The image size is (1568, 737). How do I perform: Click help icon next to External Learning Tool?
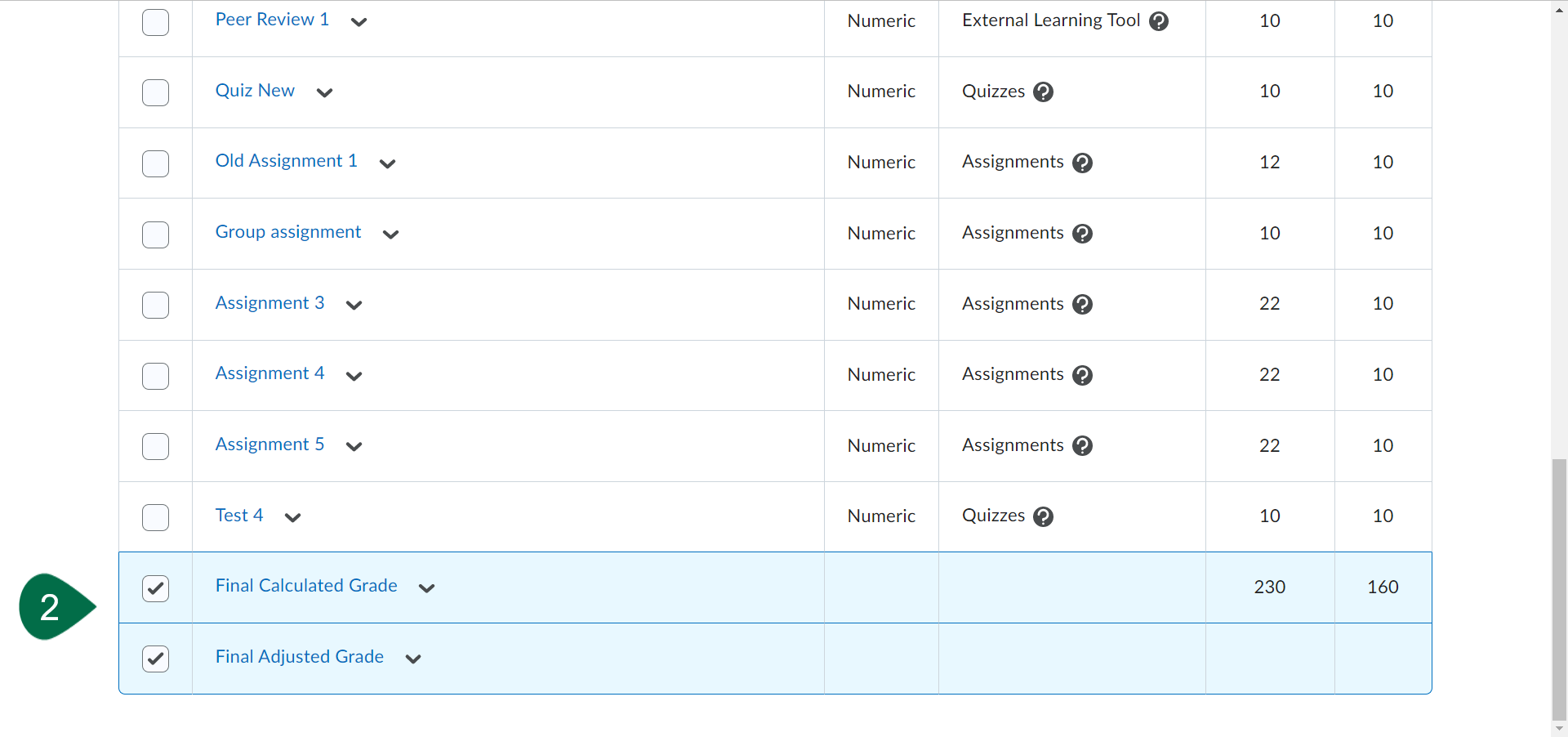pos(1158,21)
